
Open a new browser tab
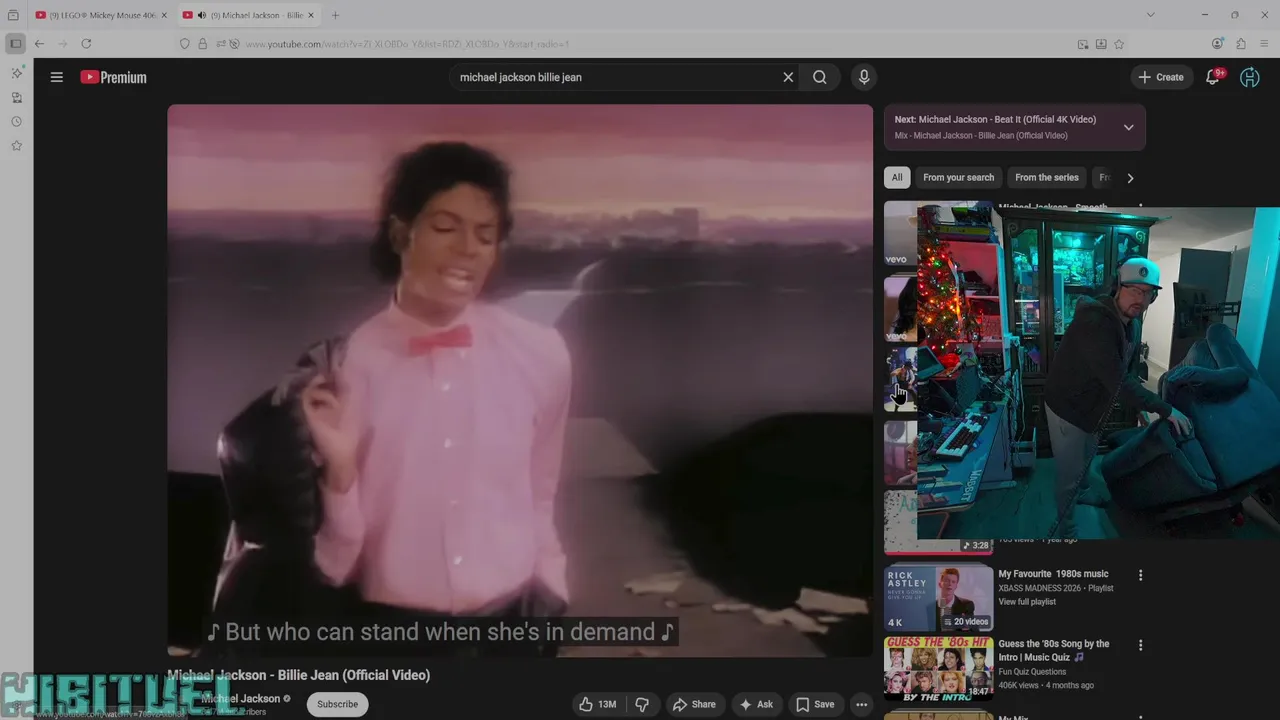[x=335, y=15]
